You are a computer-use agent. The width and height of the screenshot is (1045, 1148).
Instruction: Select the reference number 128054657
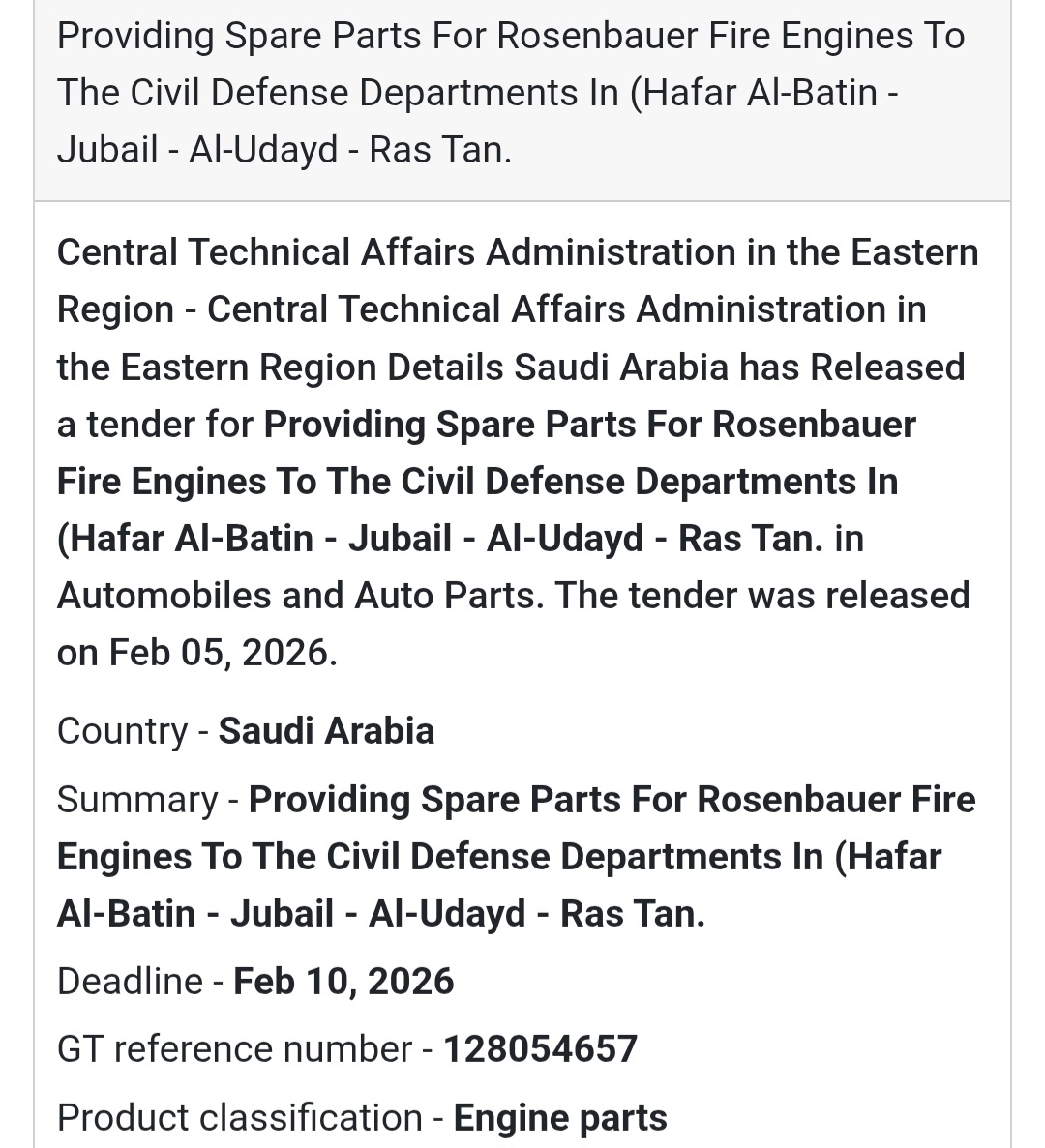tap(540, 1049)
